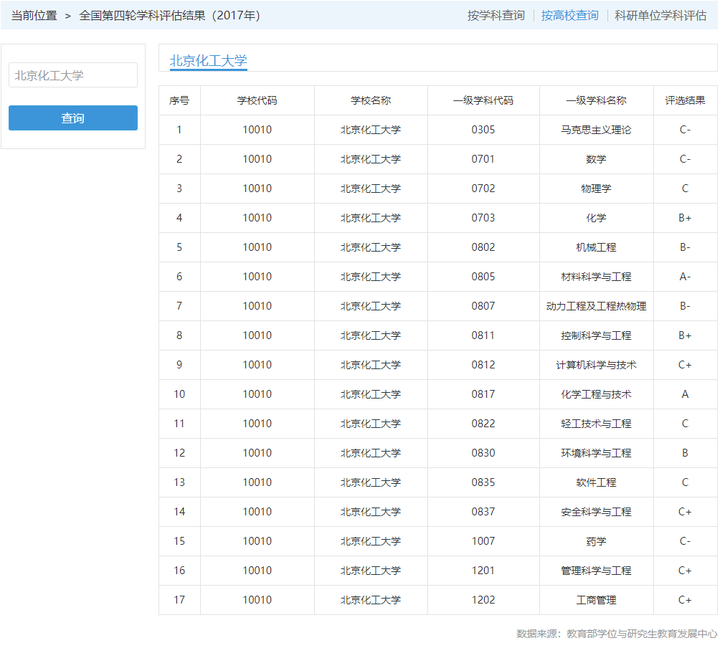
Task: Open the 按学科查询 tab
Action: click(x=495, y=15)
